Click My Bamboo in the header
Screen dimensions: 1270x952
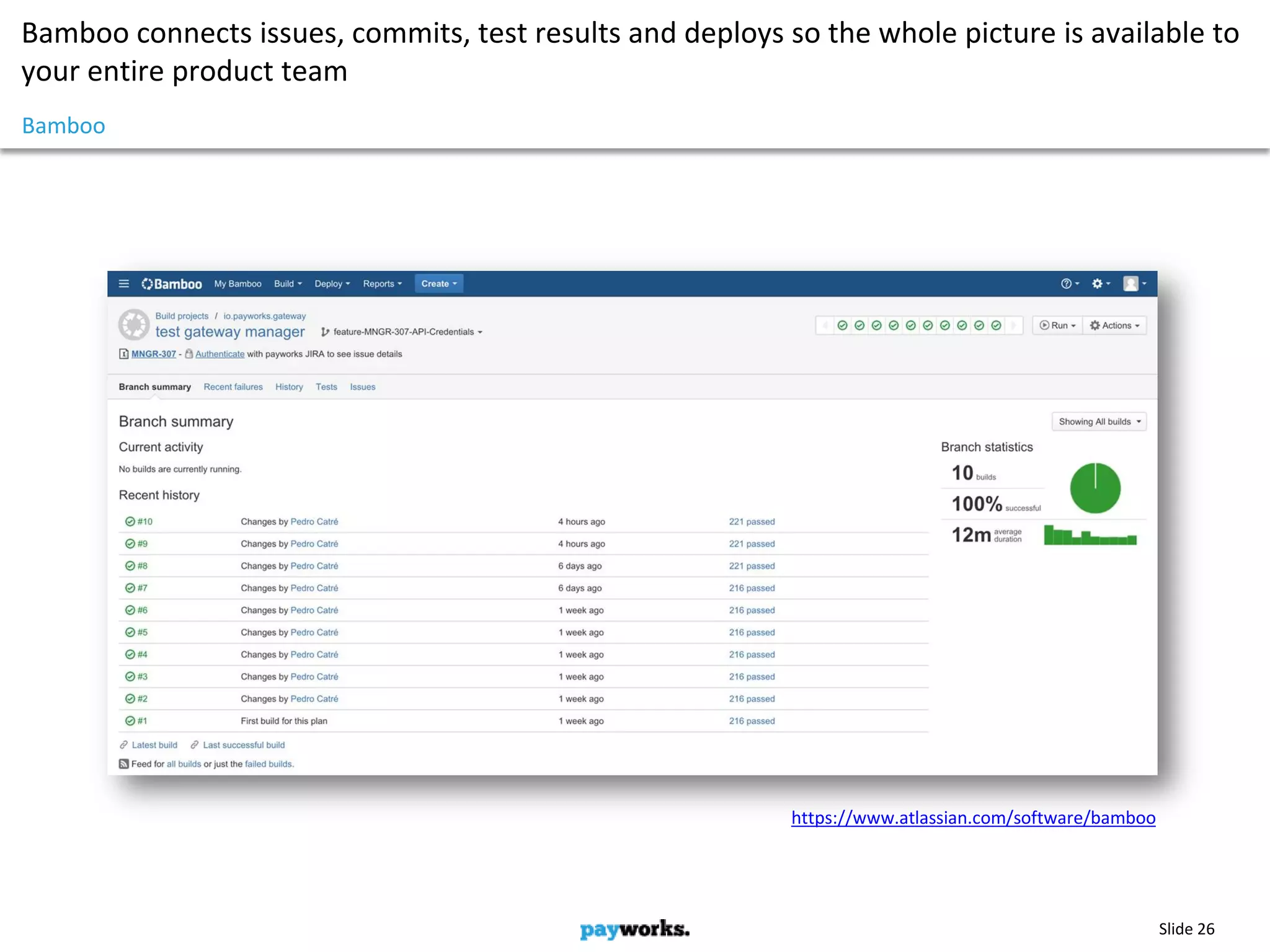pos(238,284)
